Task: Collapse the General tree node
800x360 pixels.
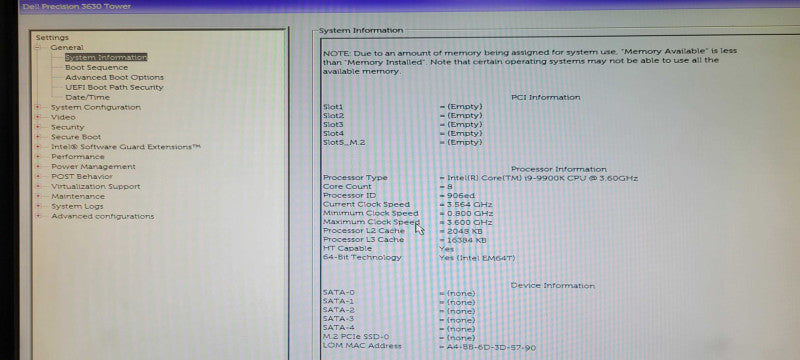Action: coord(37,47)
